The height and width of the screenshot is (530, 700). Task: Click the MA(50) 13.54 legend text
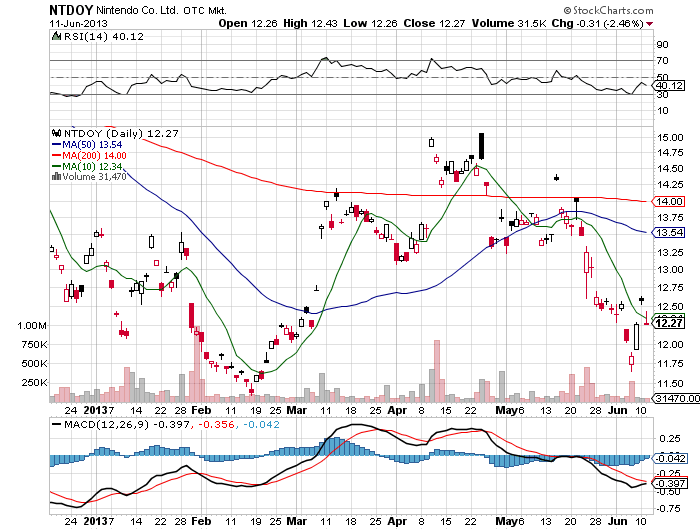(92, 145)
